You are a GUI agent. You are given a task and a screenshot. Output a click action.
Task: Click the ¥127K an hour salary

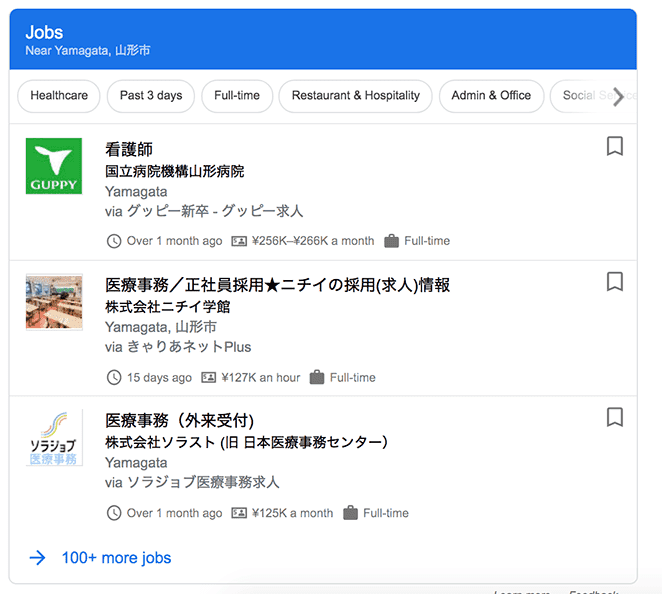[260, 377]
